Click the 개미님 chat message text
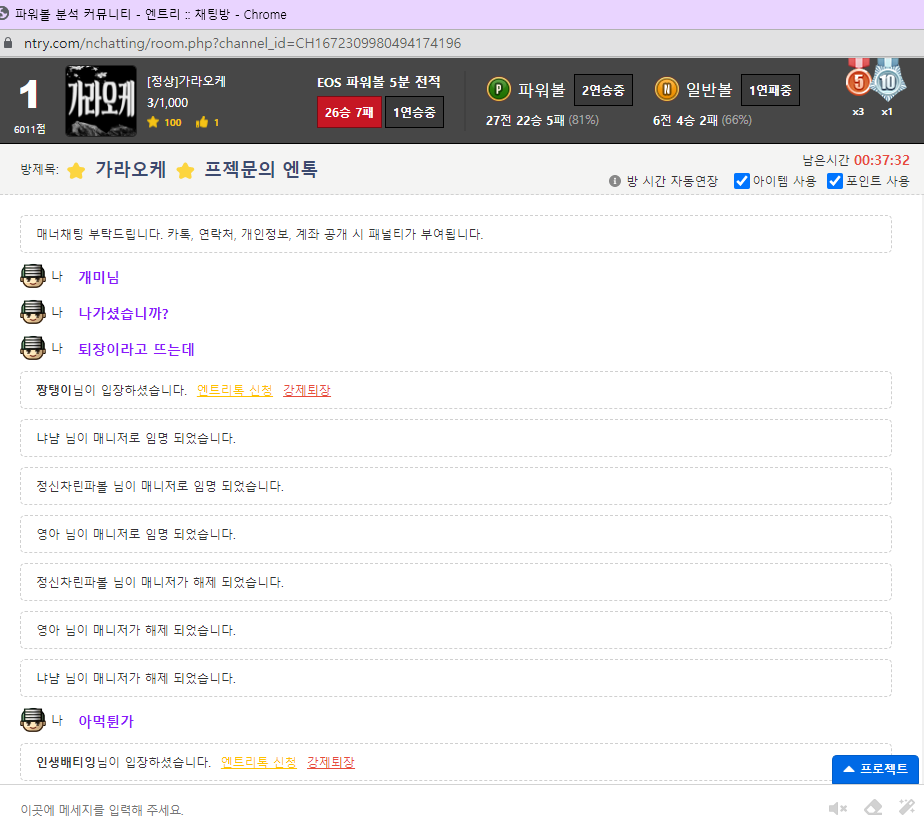The height and width of the screenshot is (826, 924). [99, 277]
